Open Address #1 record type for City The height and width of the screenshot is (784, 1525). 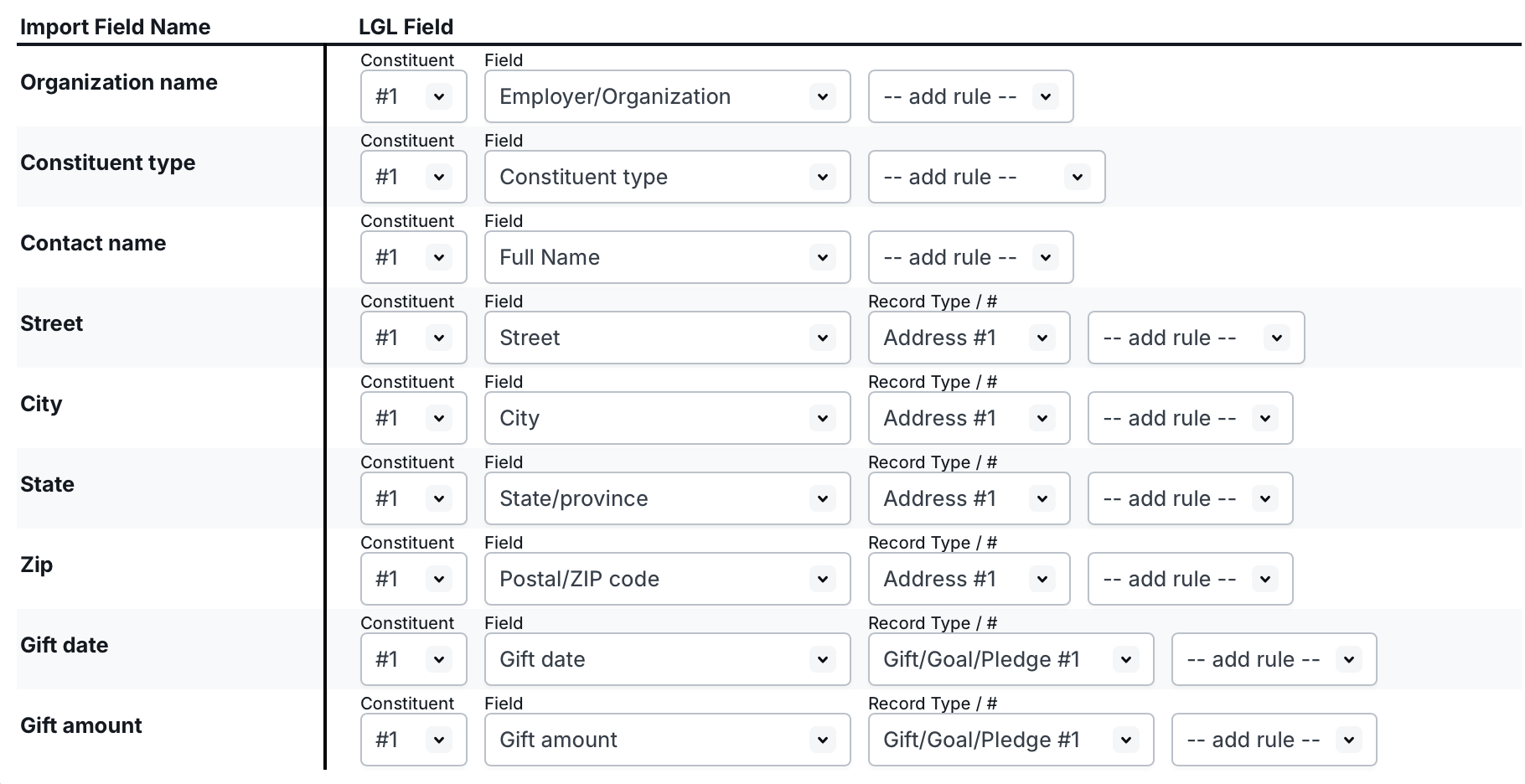969,418
